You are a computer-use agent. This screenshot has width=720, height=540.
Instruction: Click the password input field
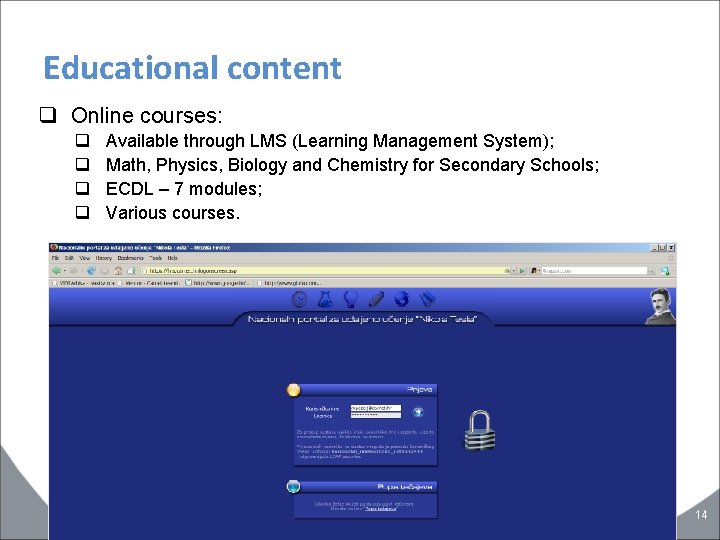coord(376,415)
